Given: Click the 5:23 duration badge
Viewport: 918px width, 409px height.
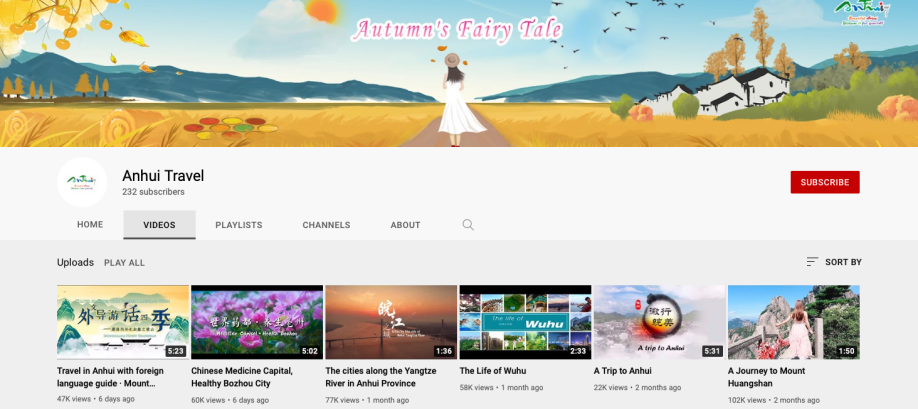Looking at the screenshot, I should (175, 351).
